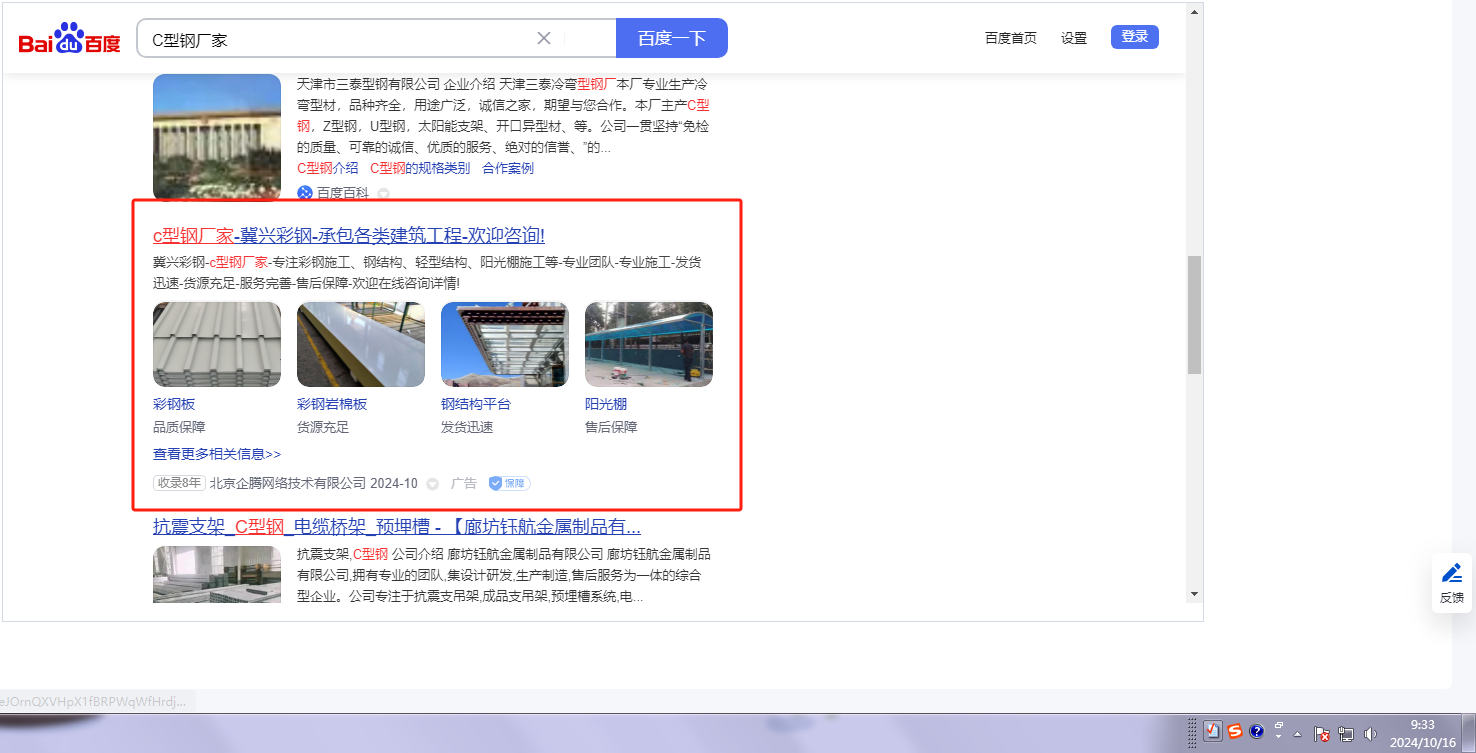This screenshot has width=1476, height=753.
Task: Open the Sogou input method tray icon
Action: [x=1235, y=731]
